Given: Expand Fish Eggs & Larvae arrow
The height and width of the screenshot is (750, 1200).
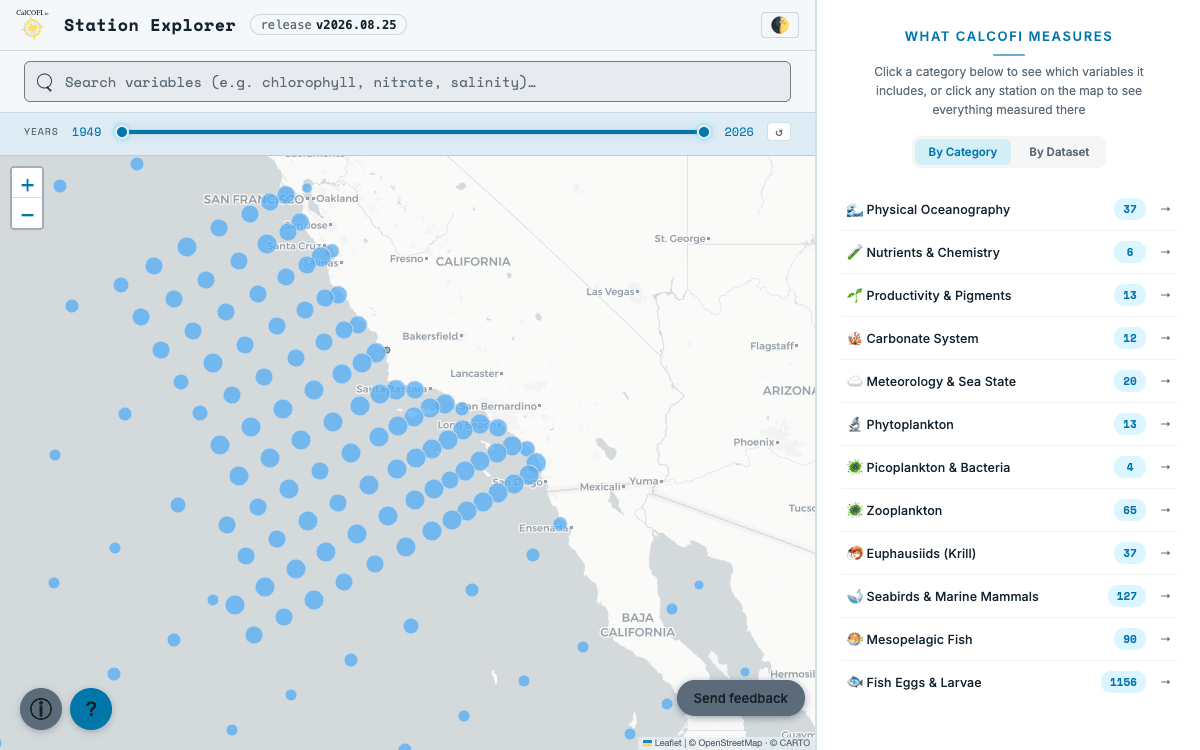Looking at the screenshot, I should pos(1165,682).
